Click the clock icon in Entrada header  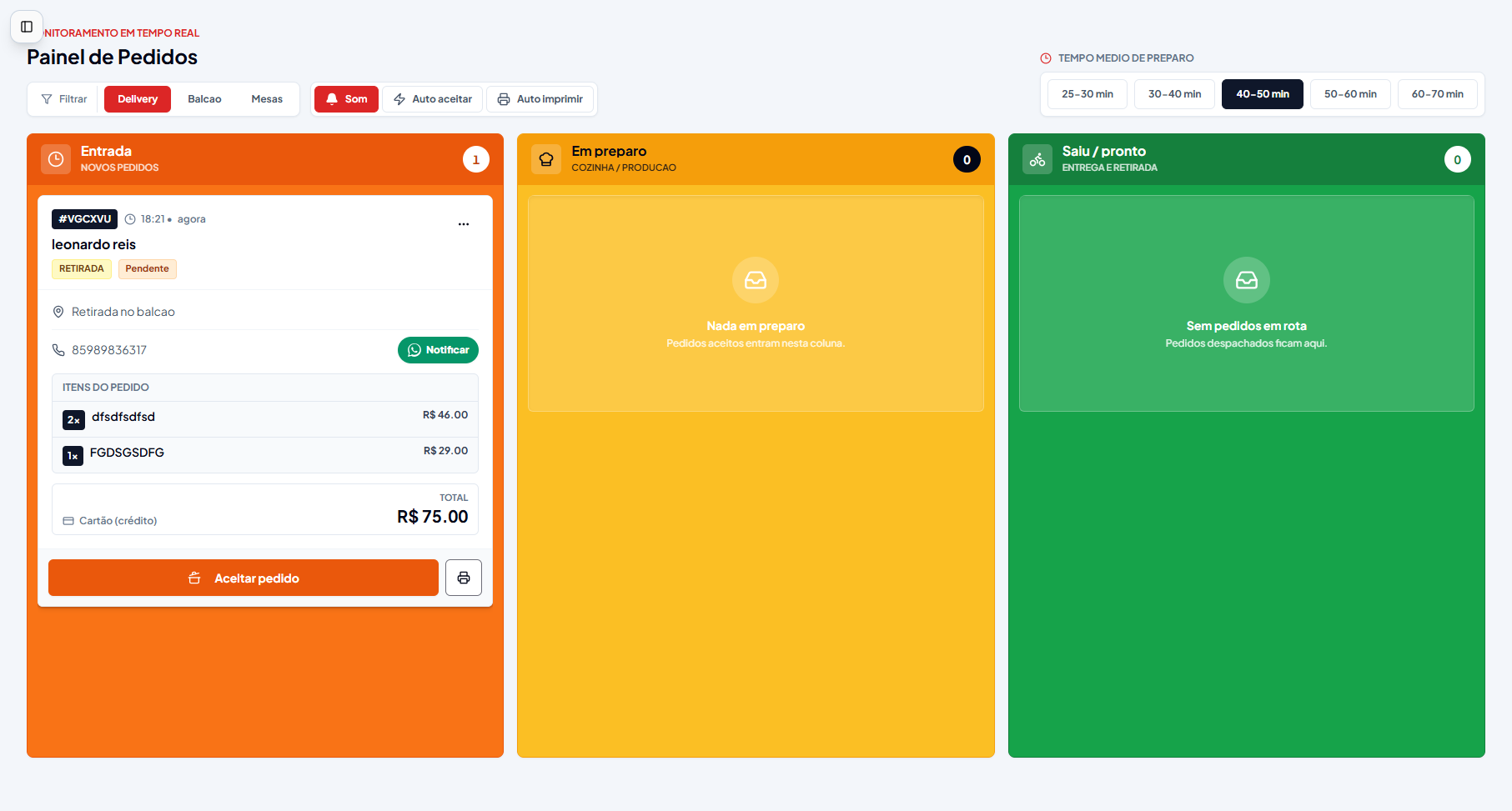56,159
